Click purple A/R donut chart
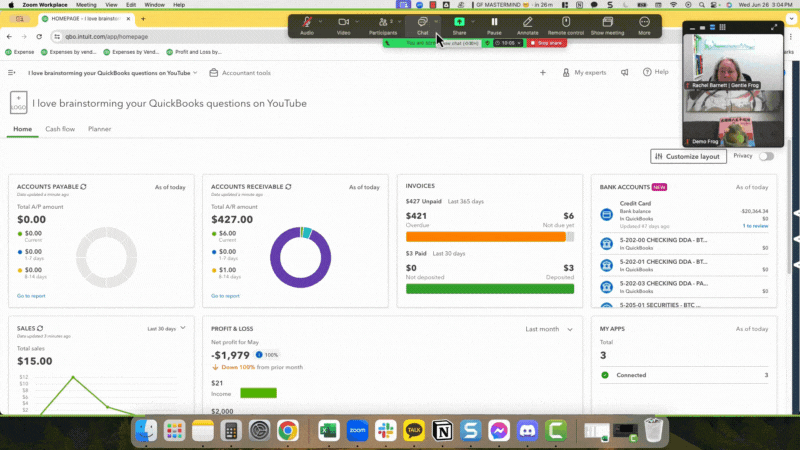This screenshot has width=800, height=450. tap(301, 258)
